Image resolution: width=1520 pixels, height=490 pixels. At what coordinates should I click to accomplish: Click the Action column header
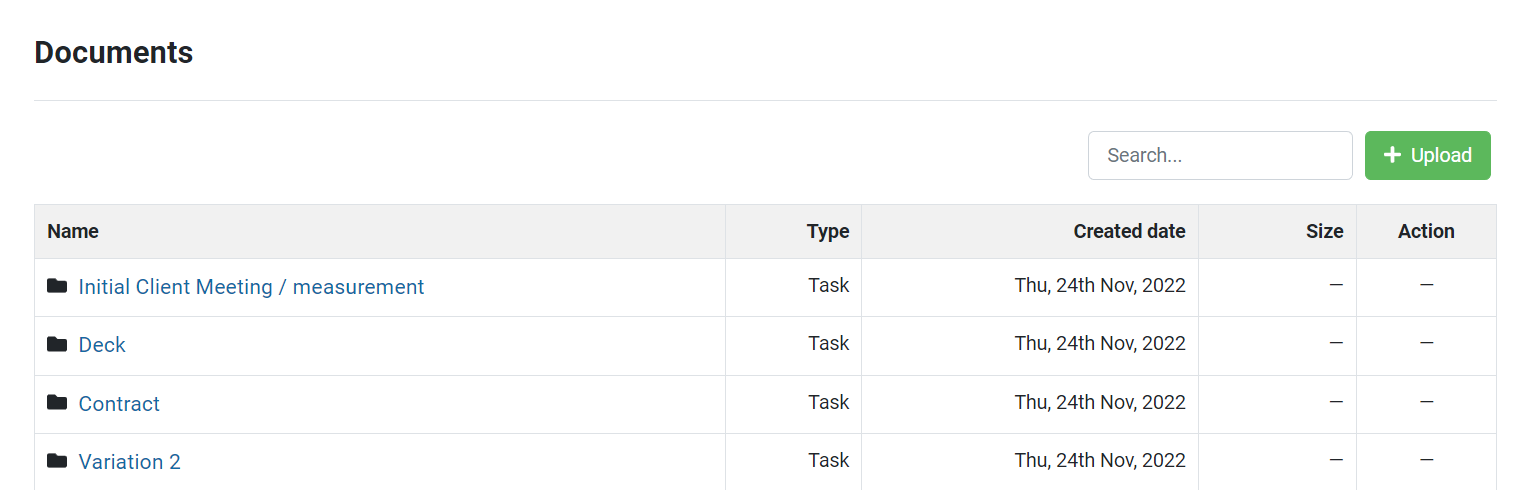1426,231
